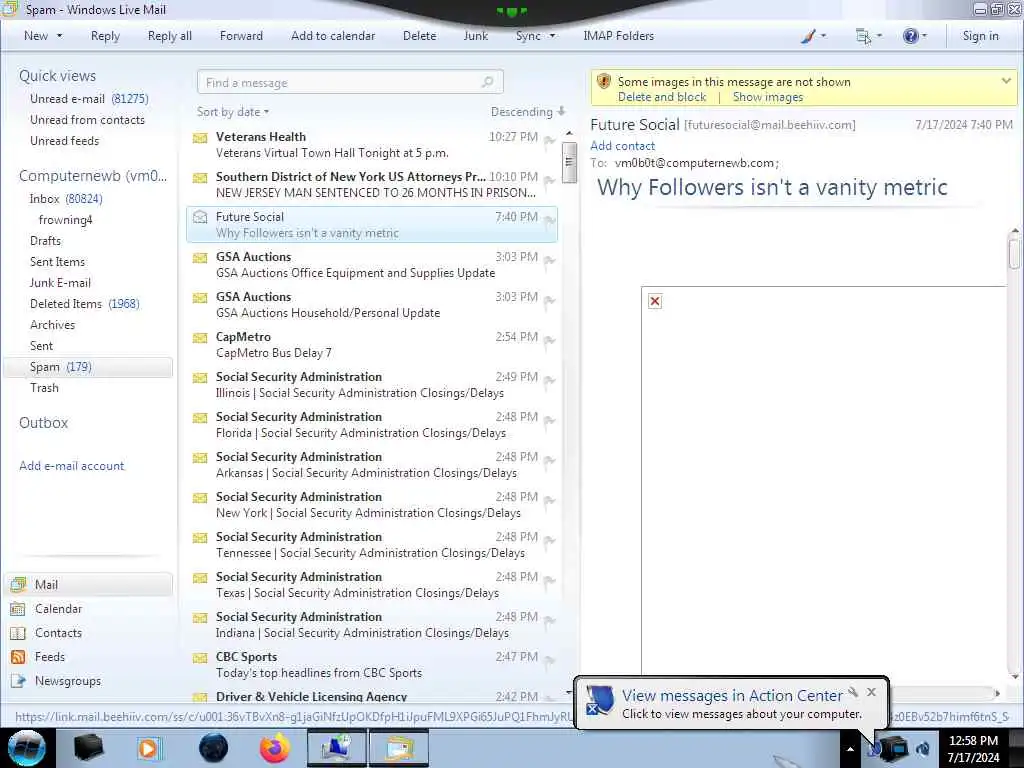Open the Drafts folder
Viewport: 1024px width, 768px height.
(45, 240)
